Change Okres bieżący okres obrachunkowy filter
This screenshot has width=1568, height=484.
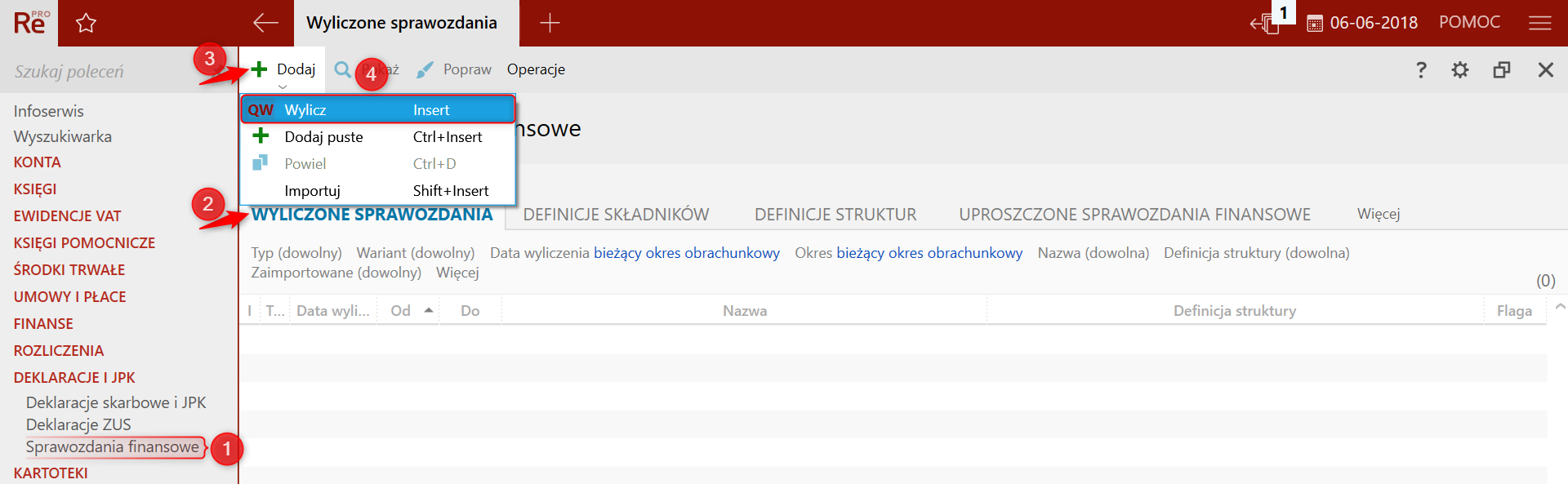(908, 253)
